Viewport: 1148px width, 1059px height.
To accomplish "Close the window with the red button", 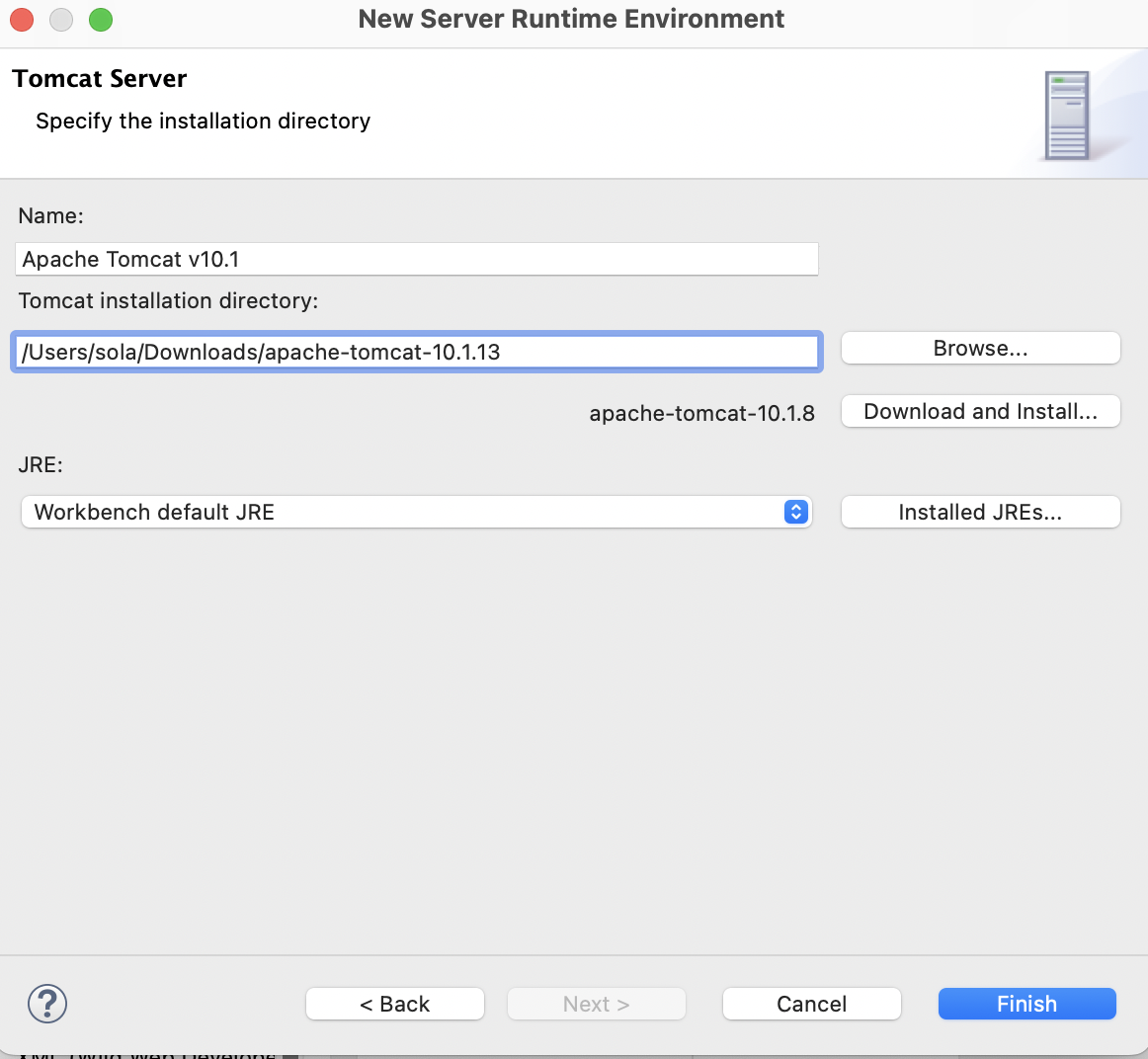I will pos(22,20).
